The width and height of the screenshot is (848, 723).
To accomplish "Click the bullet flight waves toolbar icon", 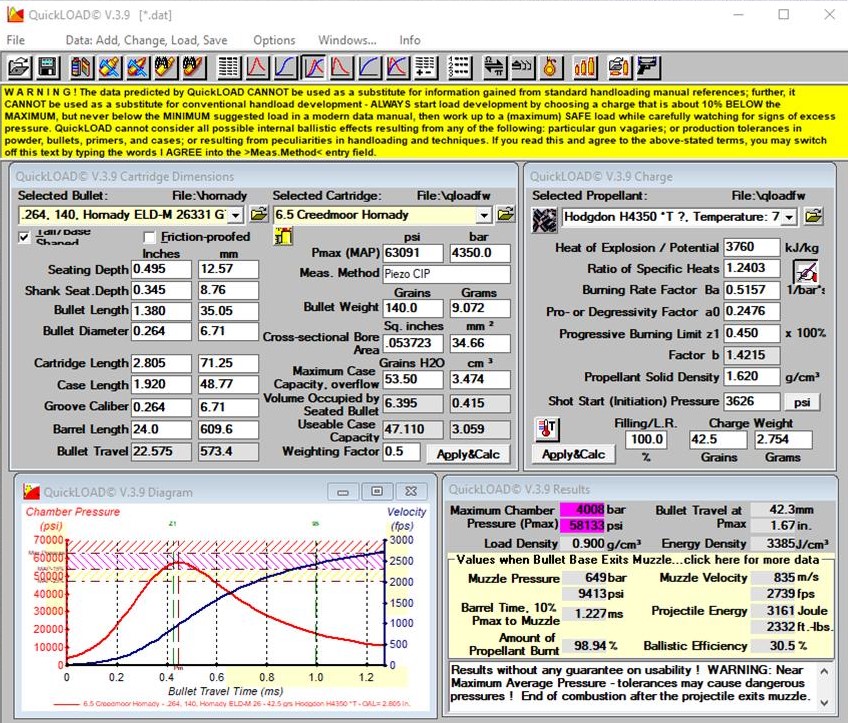I will point(523,68).
